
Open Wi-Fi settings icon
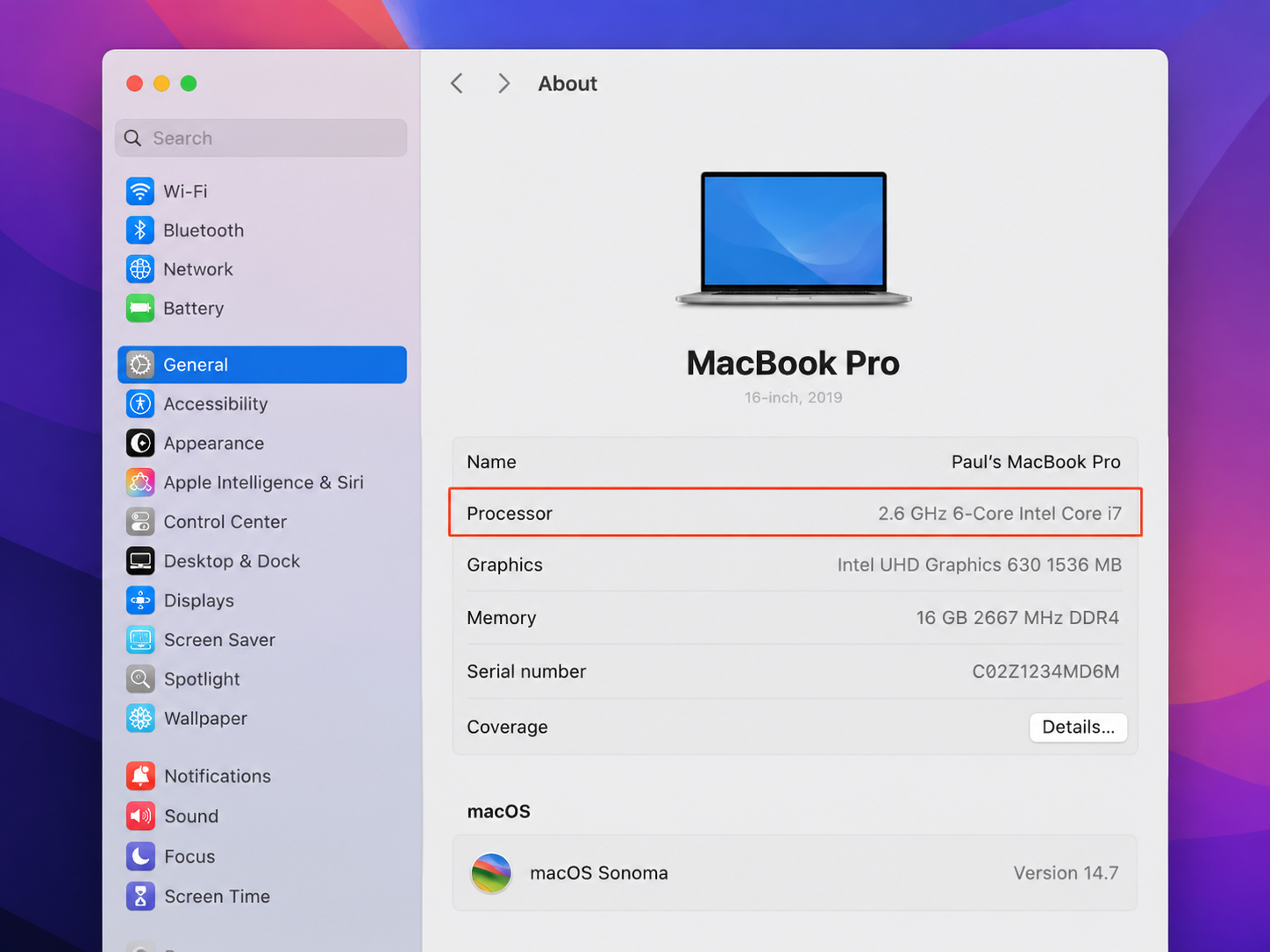coord(140,191)
